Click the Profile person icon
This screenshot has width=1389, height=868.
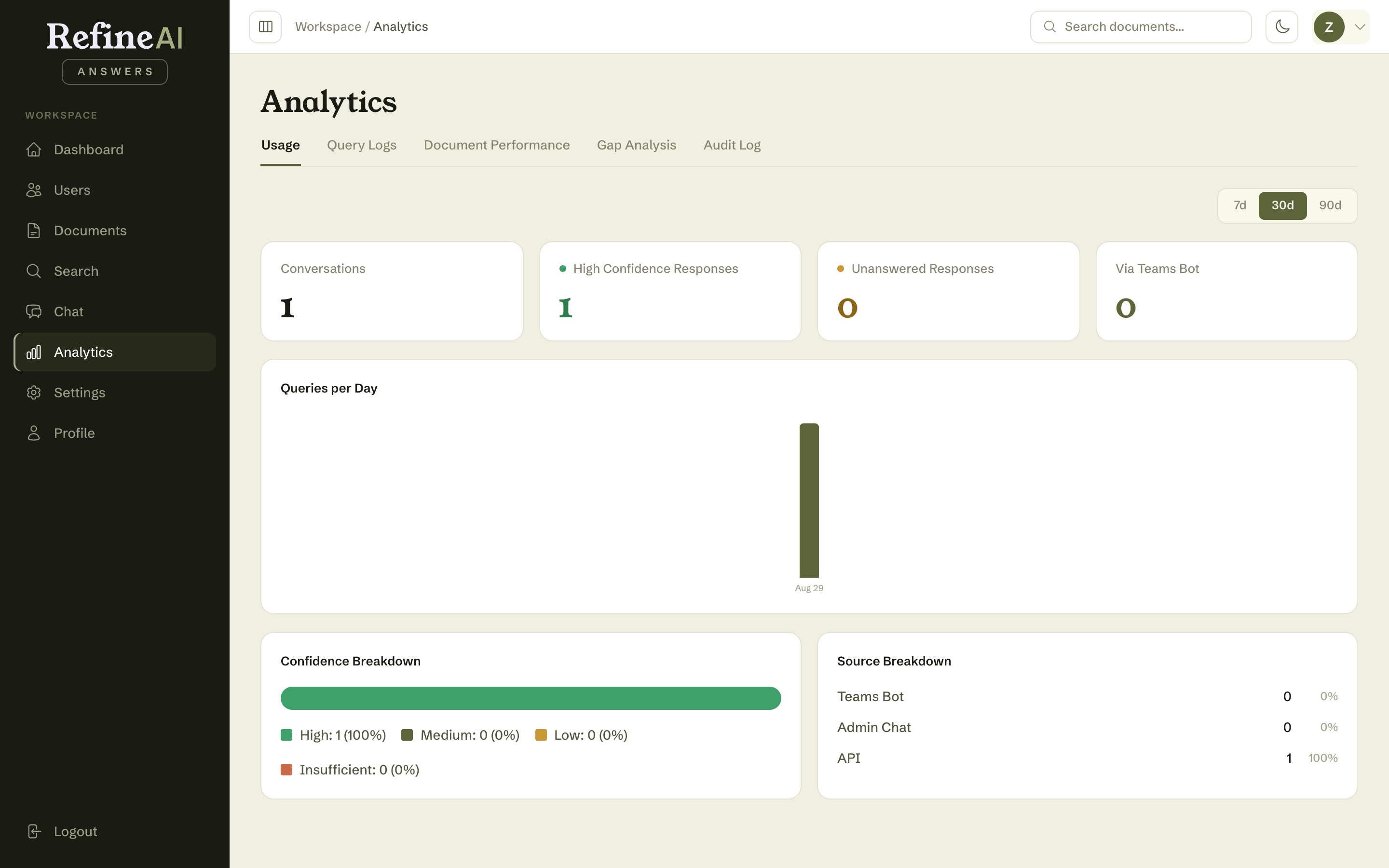coord(34,433)
